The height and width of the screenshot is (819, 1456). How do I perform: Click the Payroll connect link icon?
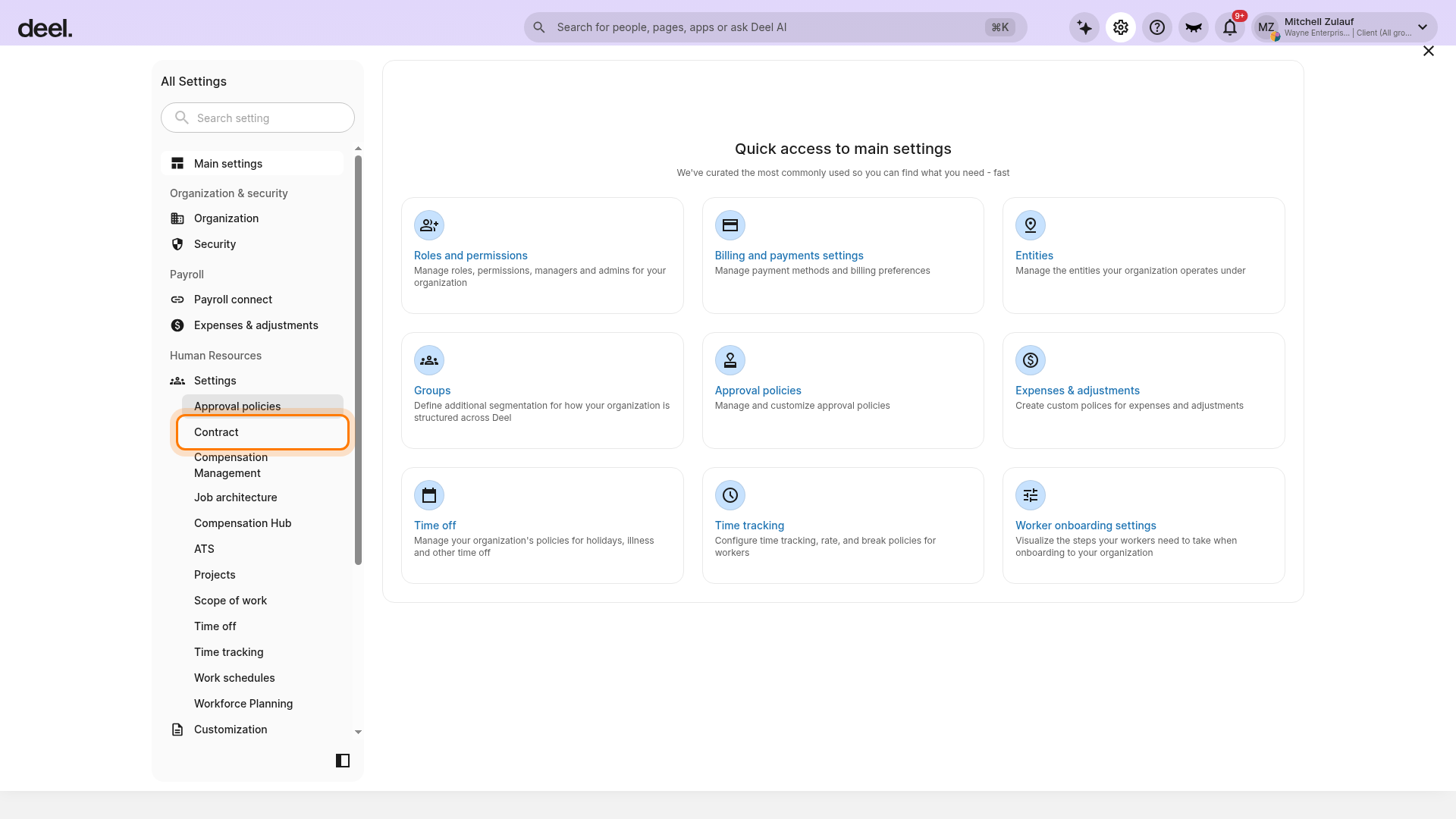coord(177,300)
